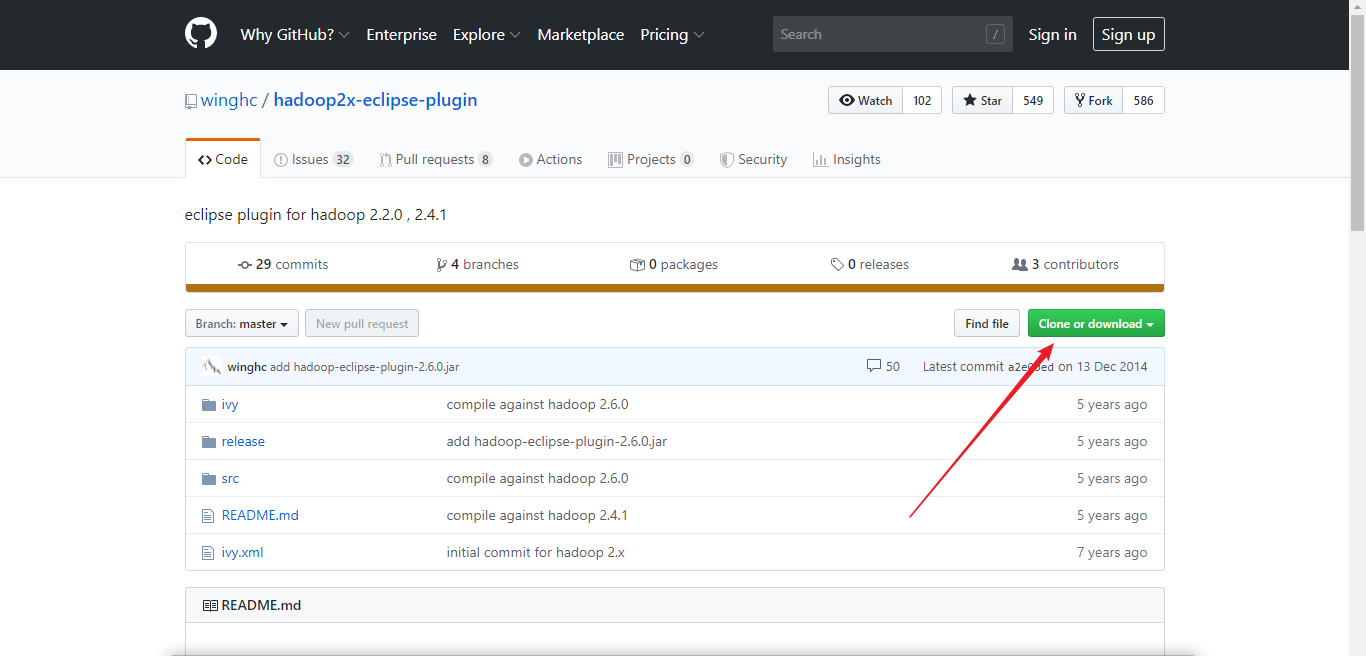Click the winghc author avatar icon
The image size is (1366, 656).
(x=211, y=366)
